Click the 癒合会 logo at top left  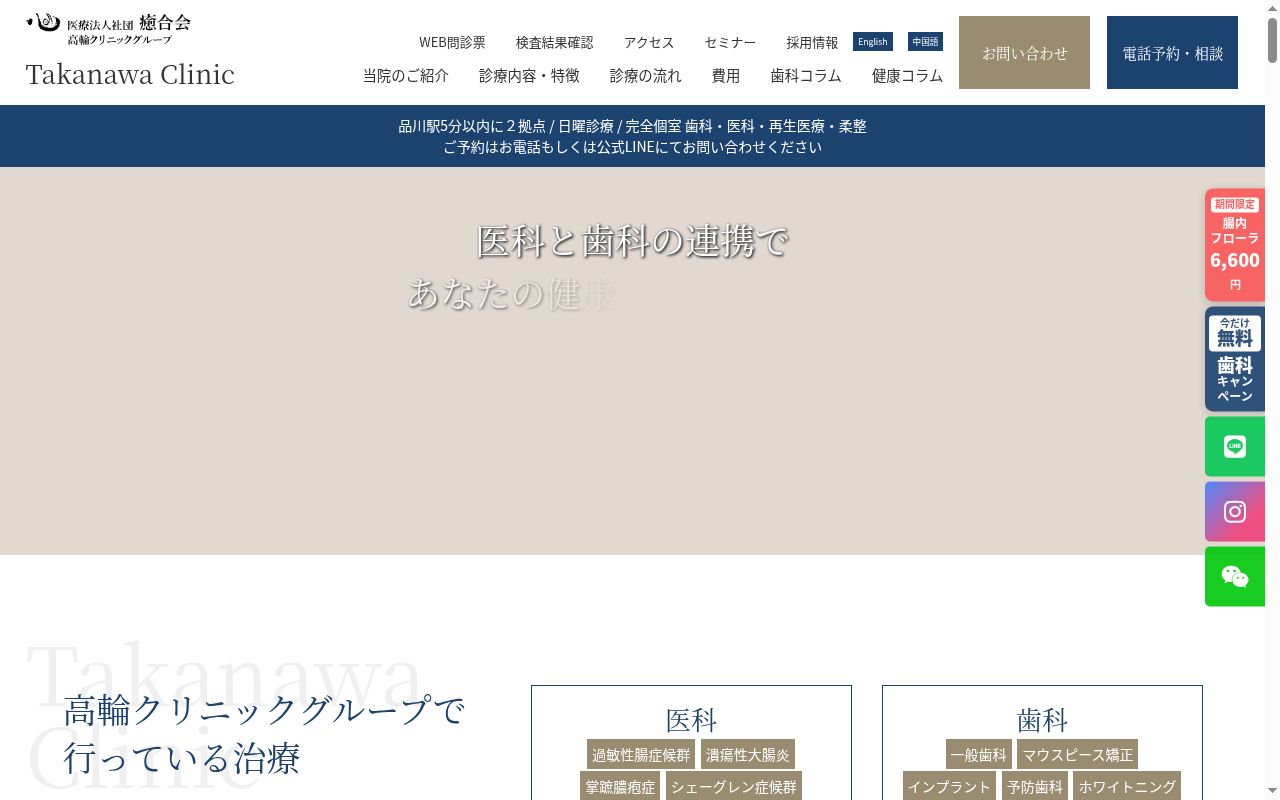coord(108,28)
